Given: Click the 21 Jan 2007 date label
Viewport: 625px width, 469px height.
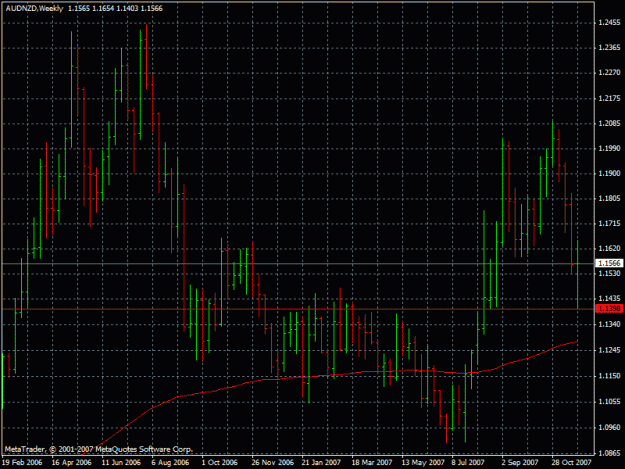Looking at the screenshot, I should (321, 463).
